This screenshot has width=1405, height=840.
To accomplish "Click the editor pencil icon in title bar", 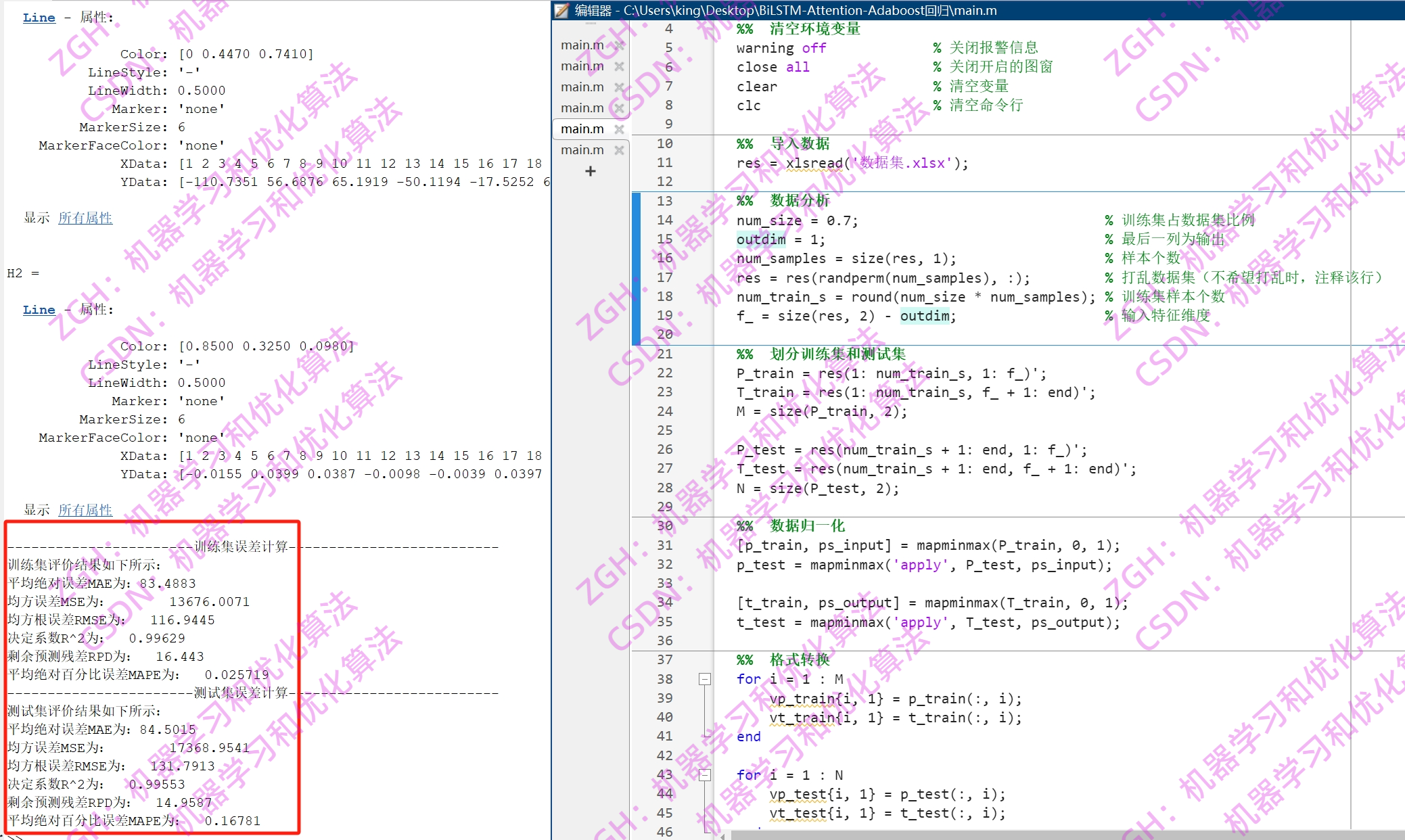I will (561, 10).
